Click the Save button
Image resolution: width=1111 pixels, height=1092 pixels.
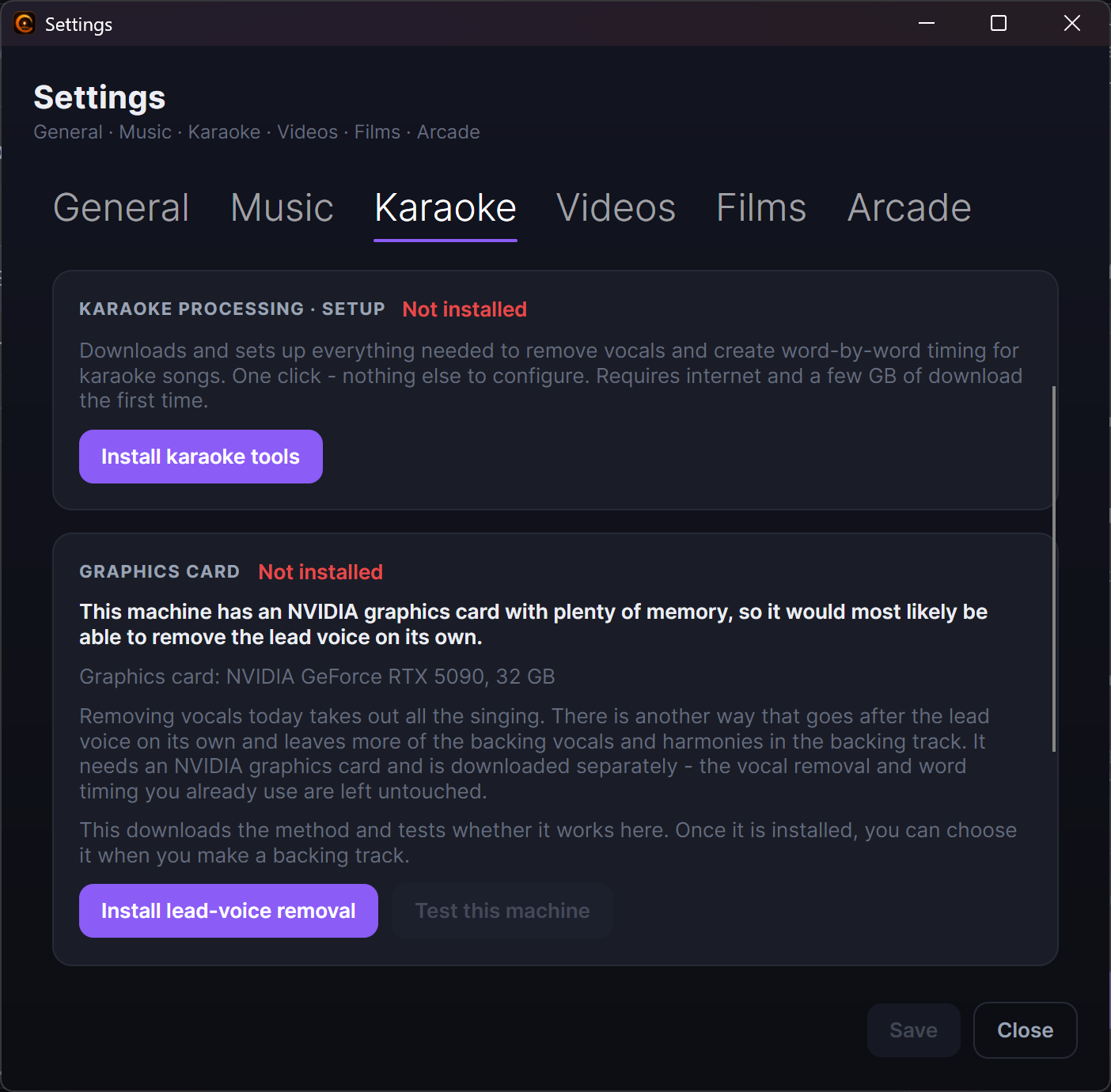point(914,1030)
